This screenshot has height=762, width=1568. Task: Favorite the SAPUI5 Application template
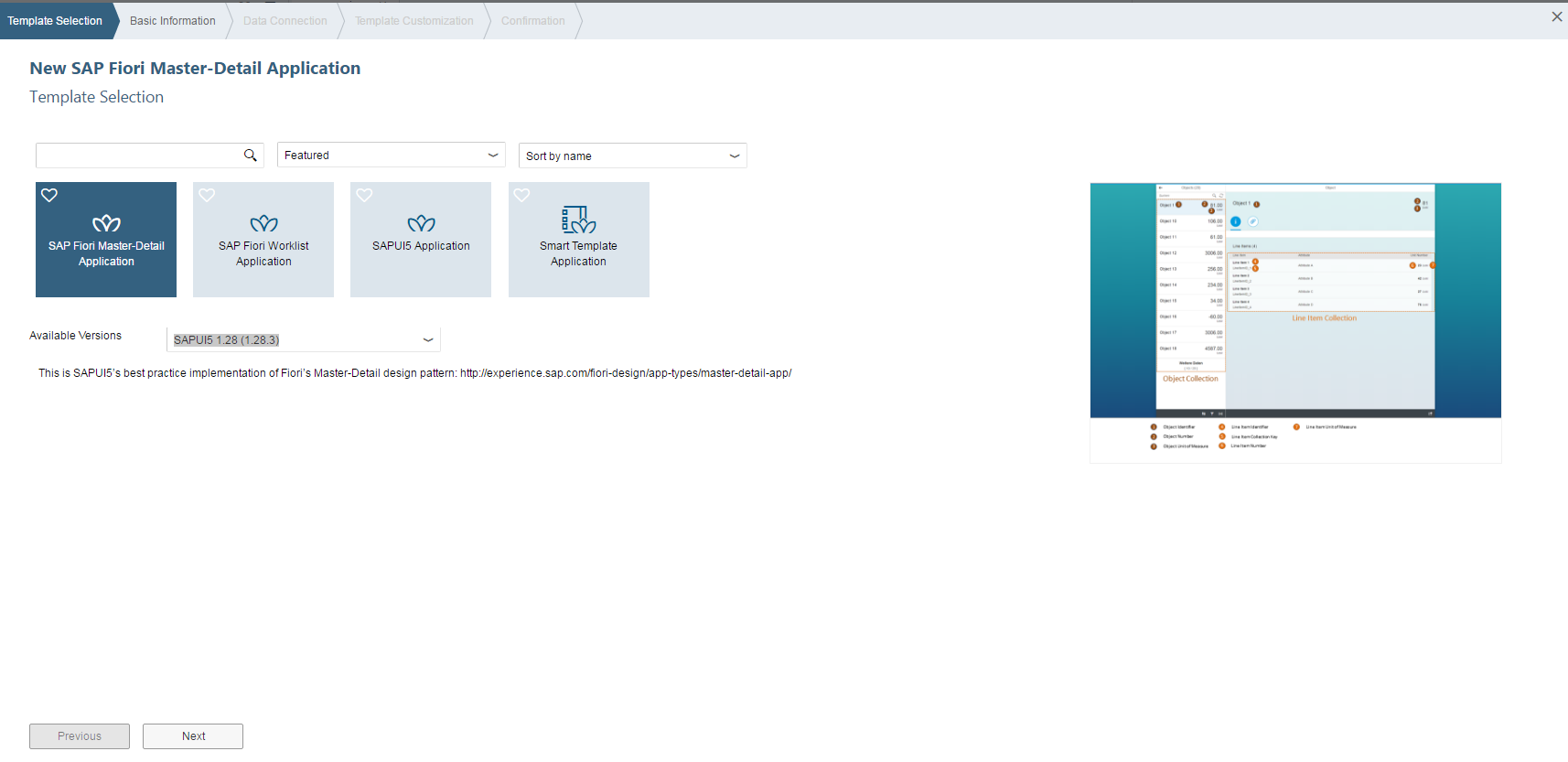[x=364, y=195]
